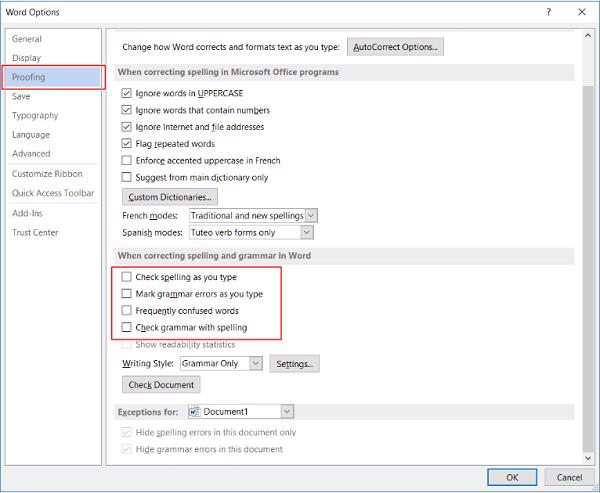Image resolution: width=600 pixels, height=493 pixels.
Task: Select the Display category
Action: [27, 58]
